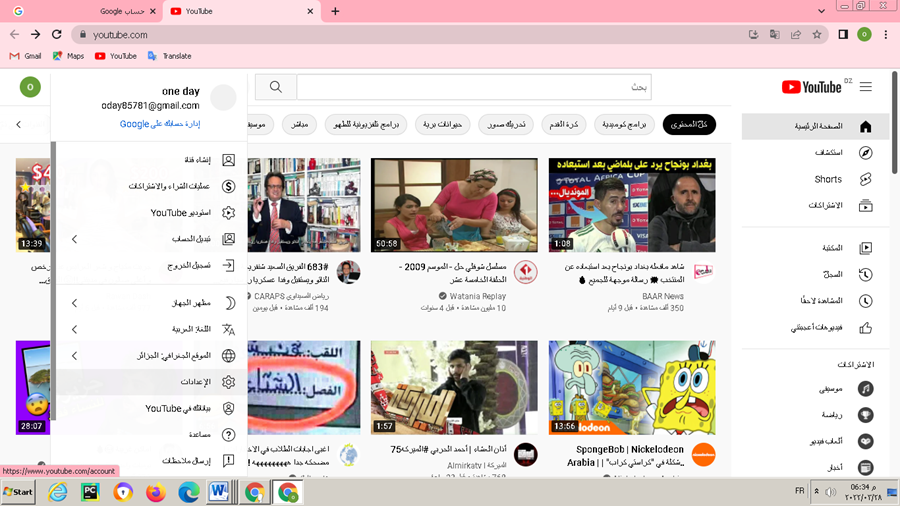Screen dimensions: 900x506
Task: Open Watch later sidebar icon
Action: [866, 301]
